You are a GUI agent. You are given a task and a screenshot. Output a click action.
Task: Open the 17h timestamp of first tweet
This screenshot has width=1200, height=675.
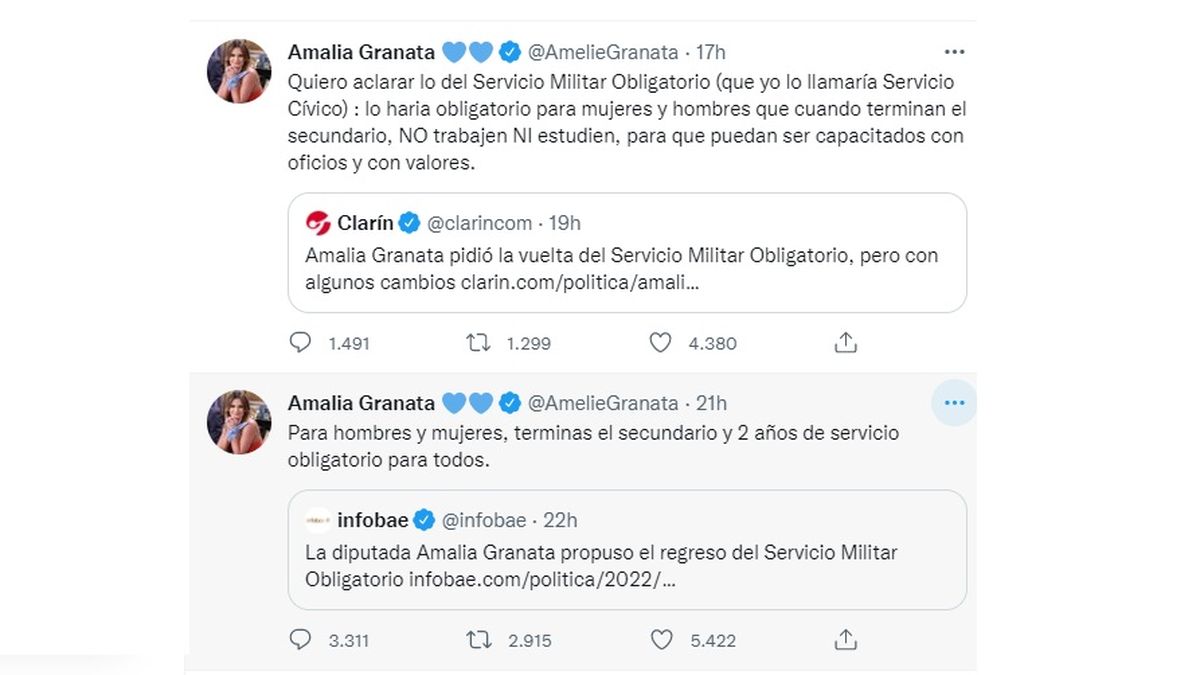712,52
